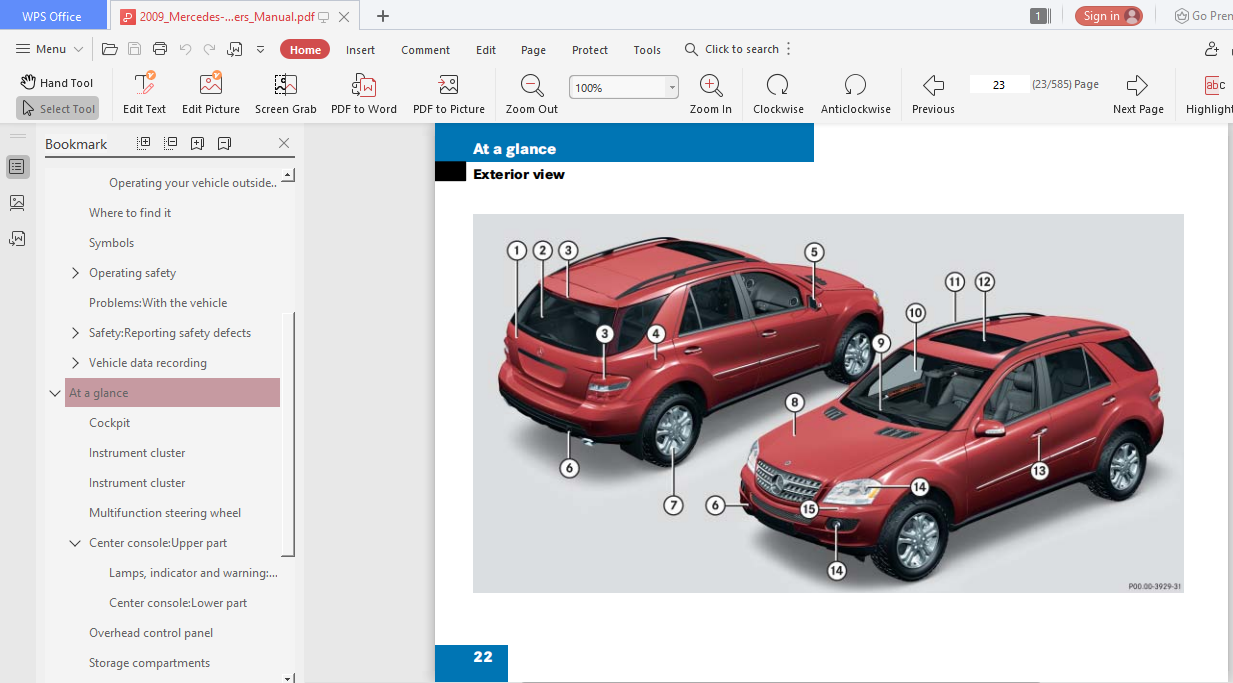Click the convert-to-Word quick access icon
The image size is (1233, 683).
click(235, 49)
